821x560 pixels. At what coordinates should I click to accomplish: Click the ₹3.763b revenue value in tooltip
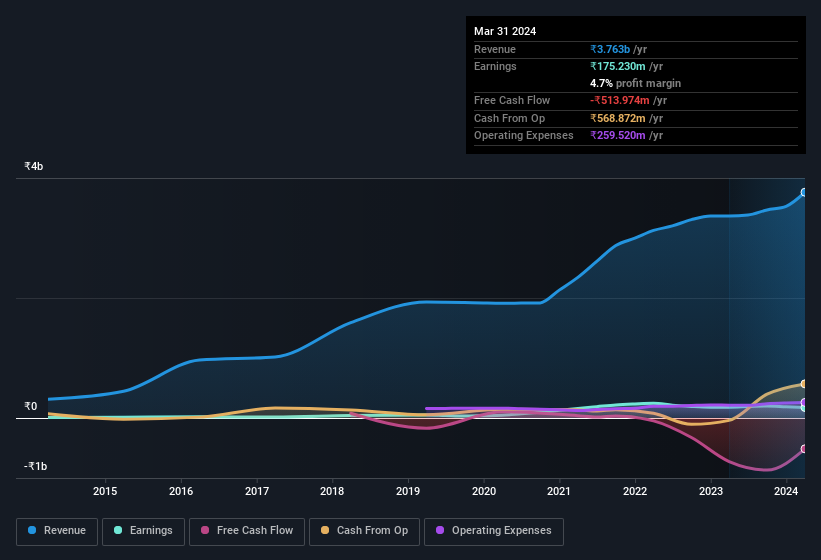pos(610,49)
